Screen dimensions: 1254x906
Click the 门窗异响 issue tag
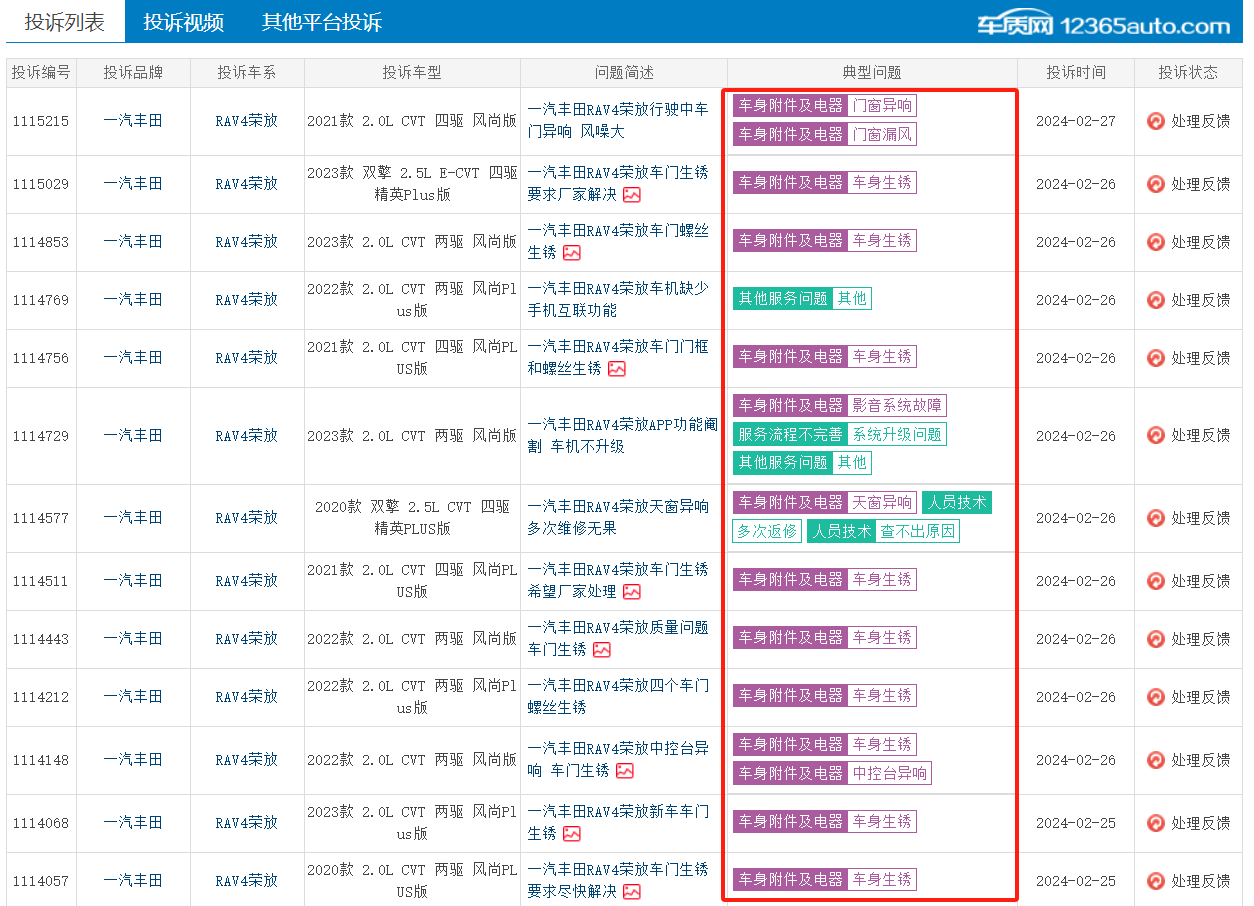pos(882,106)
